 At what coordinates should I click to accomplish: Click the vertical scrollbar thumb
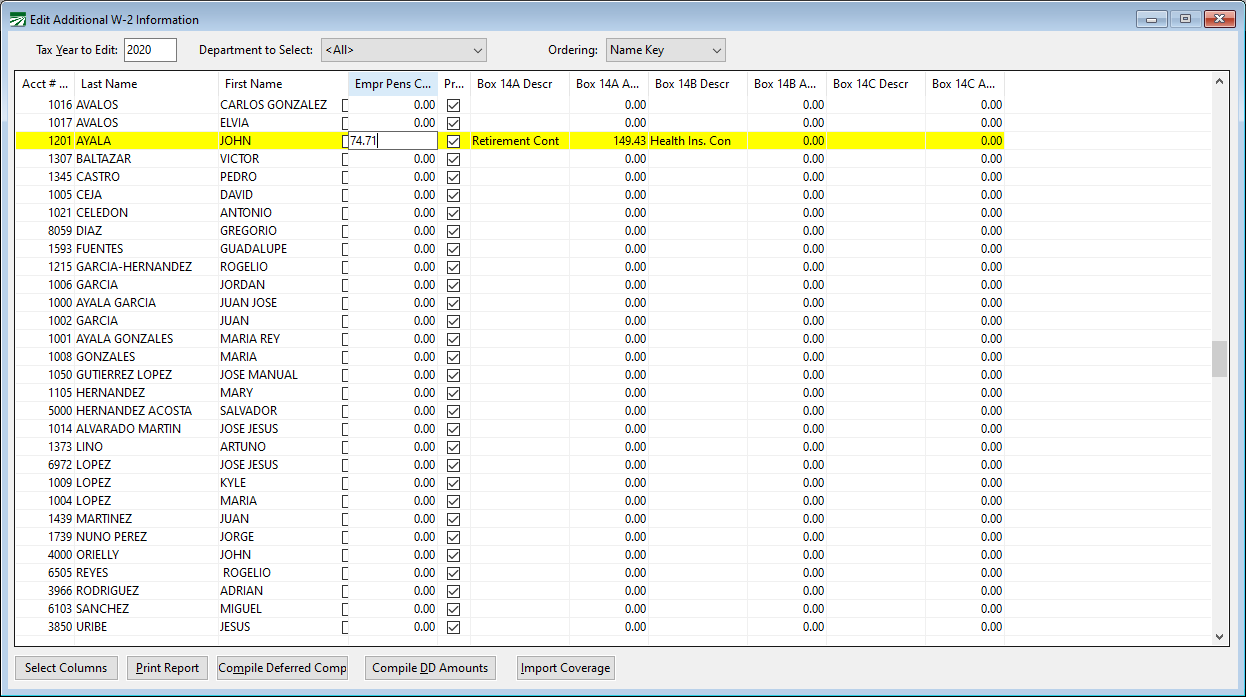(x=1219, y=359)
